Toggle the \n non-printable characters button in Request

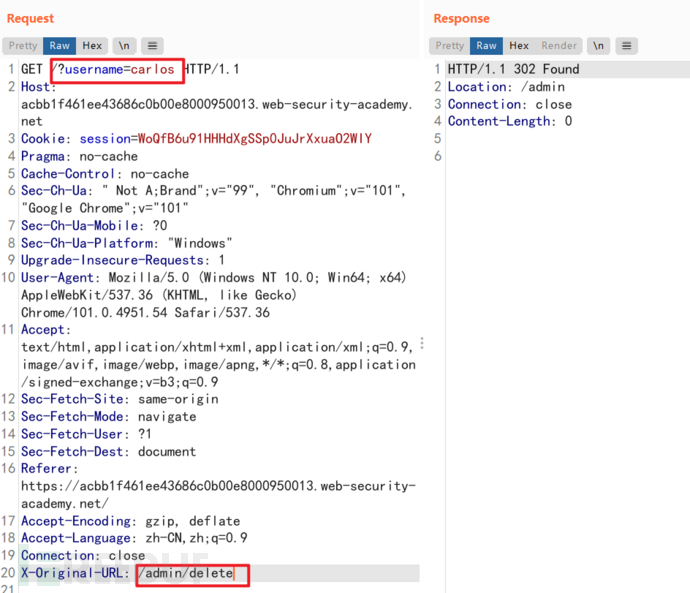pos(124,46)
